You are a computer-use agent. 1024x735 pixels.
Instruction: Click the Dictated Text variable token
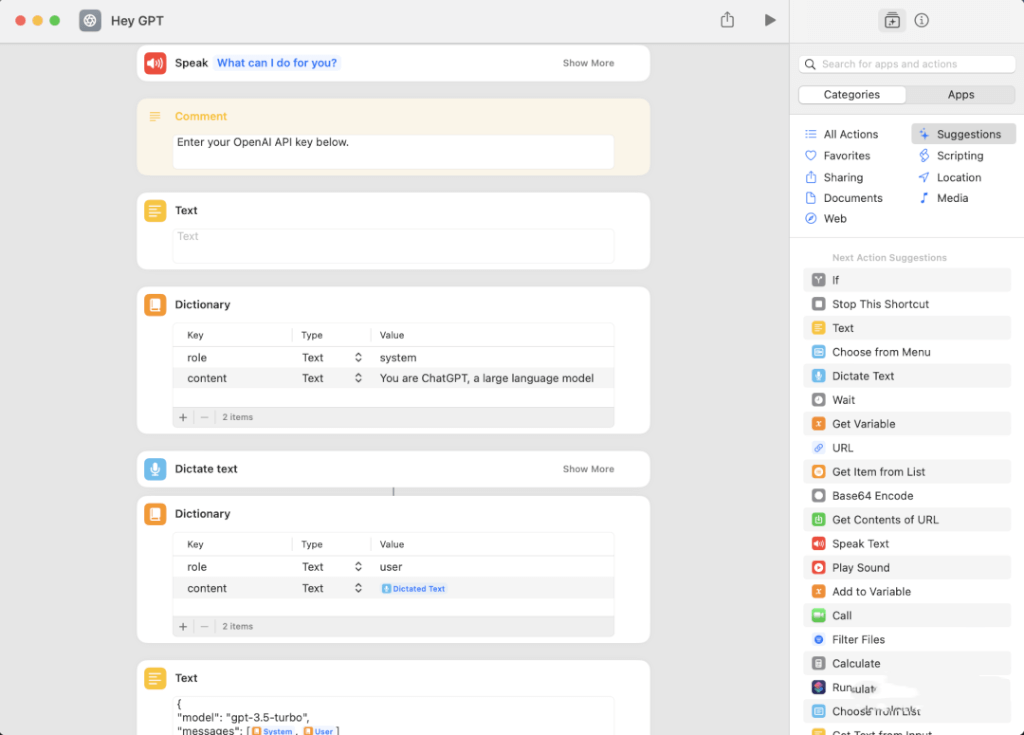413,588
